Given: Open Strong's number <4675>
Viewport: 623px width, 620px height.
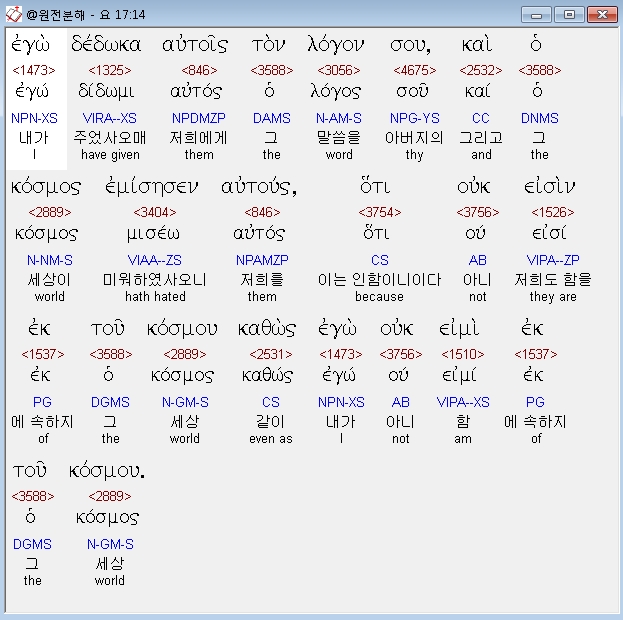Looking at the screenshot, I should click(x=414, y=70).
